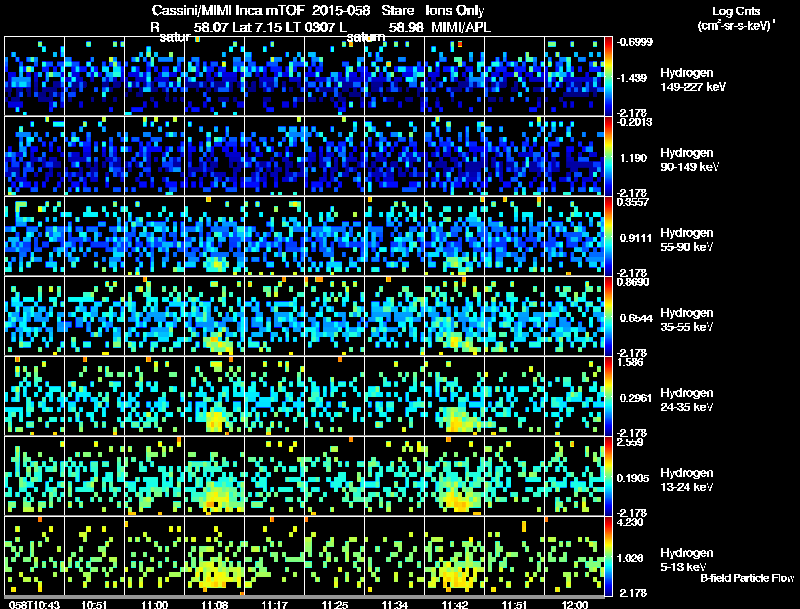Select the 24-35 keV image panel at 11:42

[455, 396]
